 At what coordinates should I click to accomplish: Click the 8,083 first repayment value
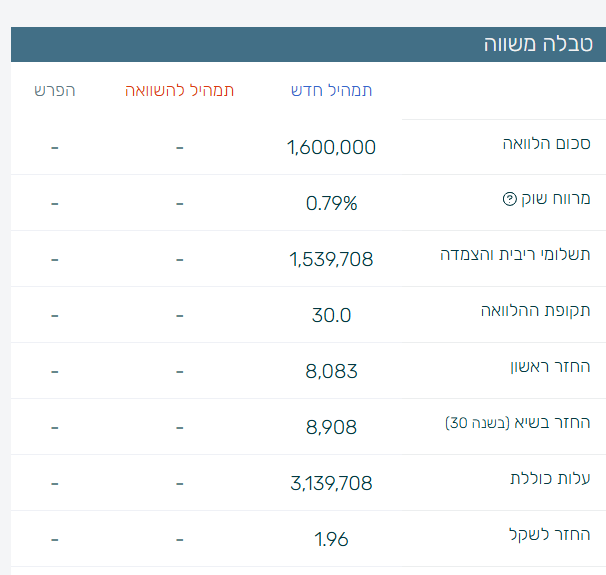pos(331,371)
